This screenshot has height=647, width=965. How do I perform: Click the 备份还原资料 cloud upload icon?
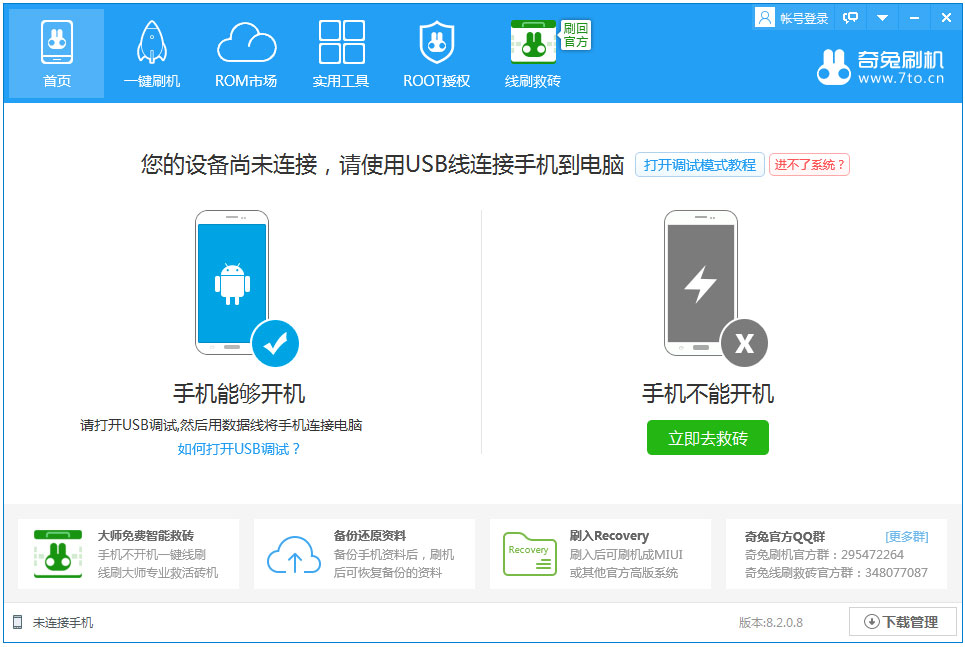pyautogui.click(x=294, y=554)
